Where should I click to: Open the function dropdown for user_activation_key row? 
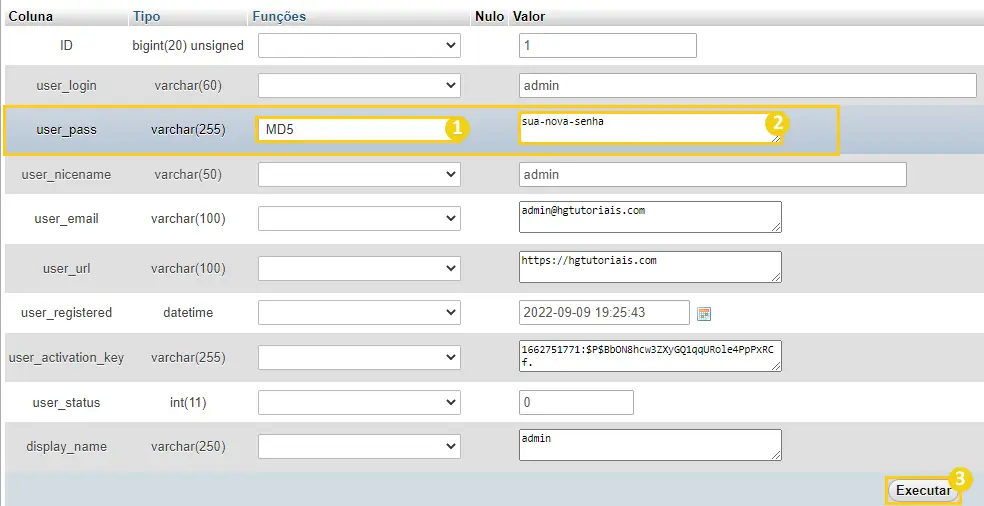pyautogui.click(x=359, y=357)
